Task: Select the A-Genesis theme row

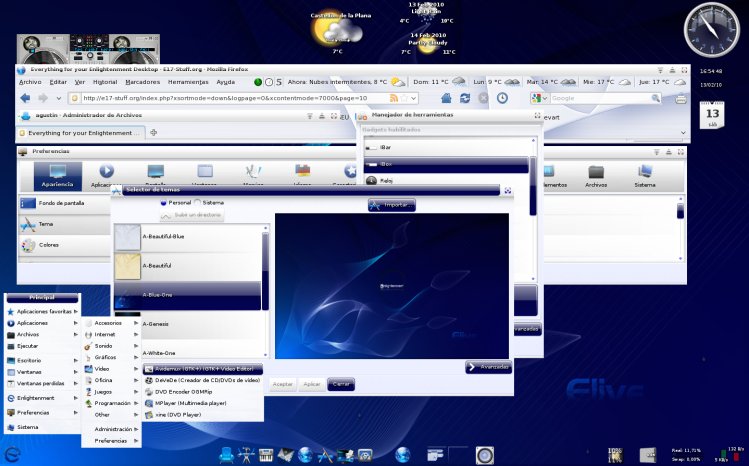Action: pos(188,325)
